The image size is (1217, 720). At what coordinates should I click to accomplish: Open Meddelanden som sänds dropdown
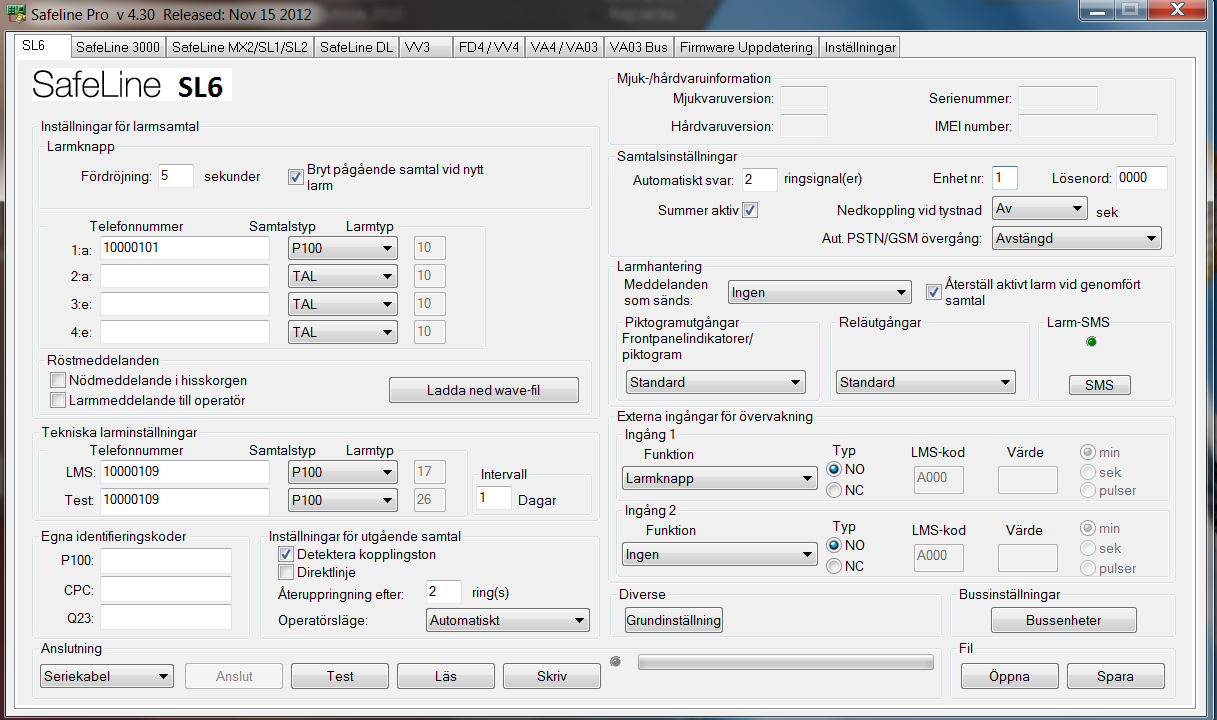coord(819,293)
